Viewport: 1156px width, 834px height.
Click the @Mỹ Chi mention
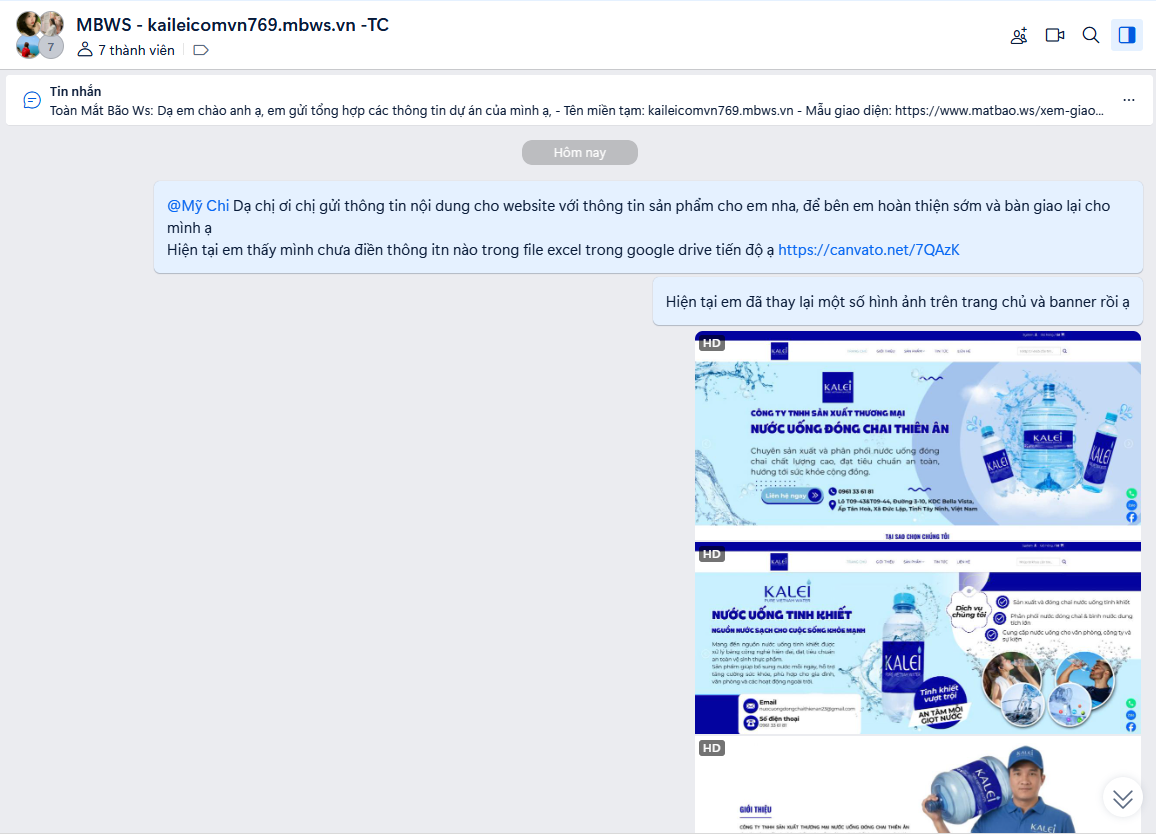tap(198, 206)
